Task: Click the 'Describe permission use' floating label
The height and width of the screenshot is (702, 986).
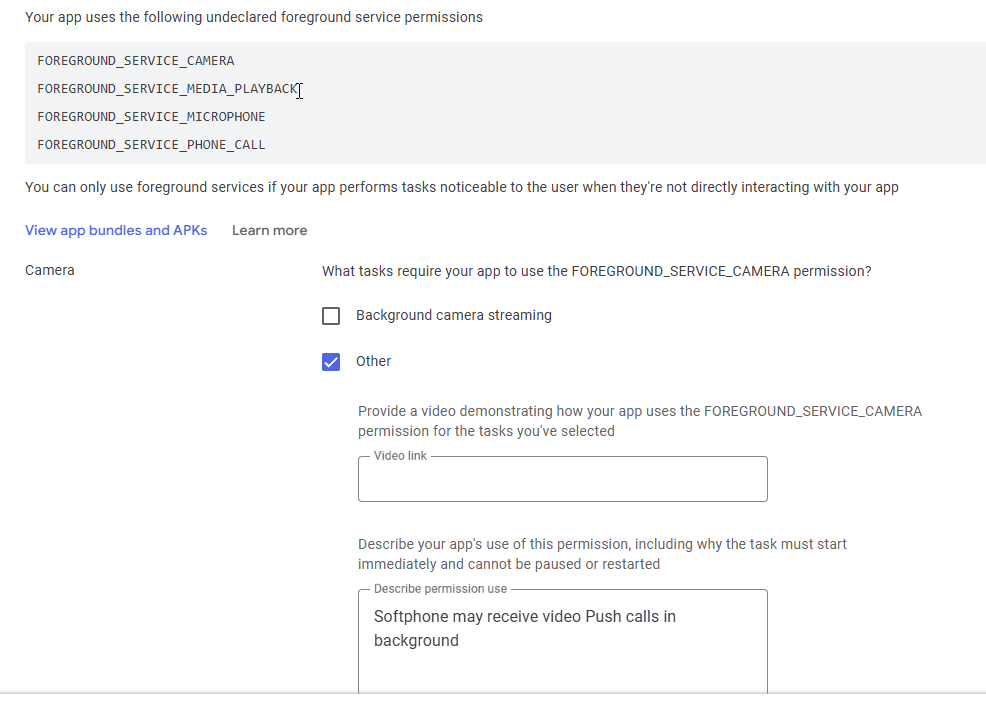Action: (x=440, y=589)
